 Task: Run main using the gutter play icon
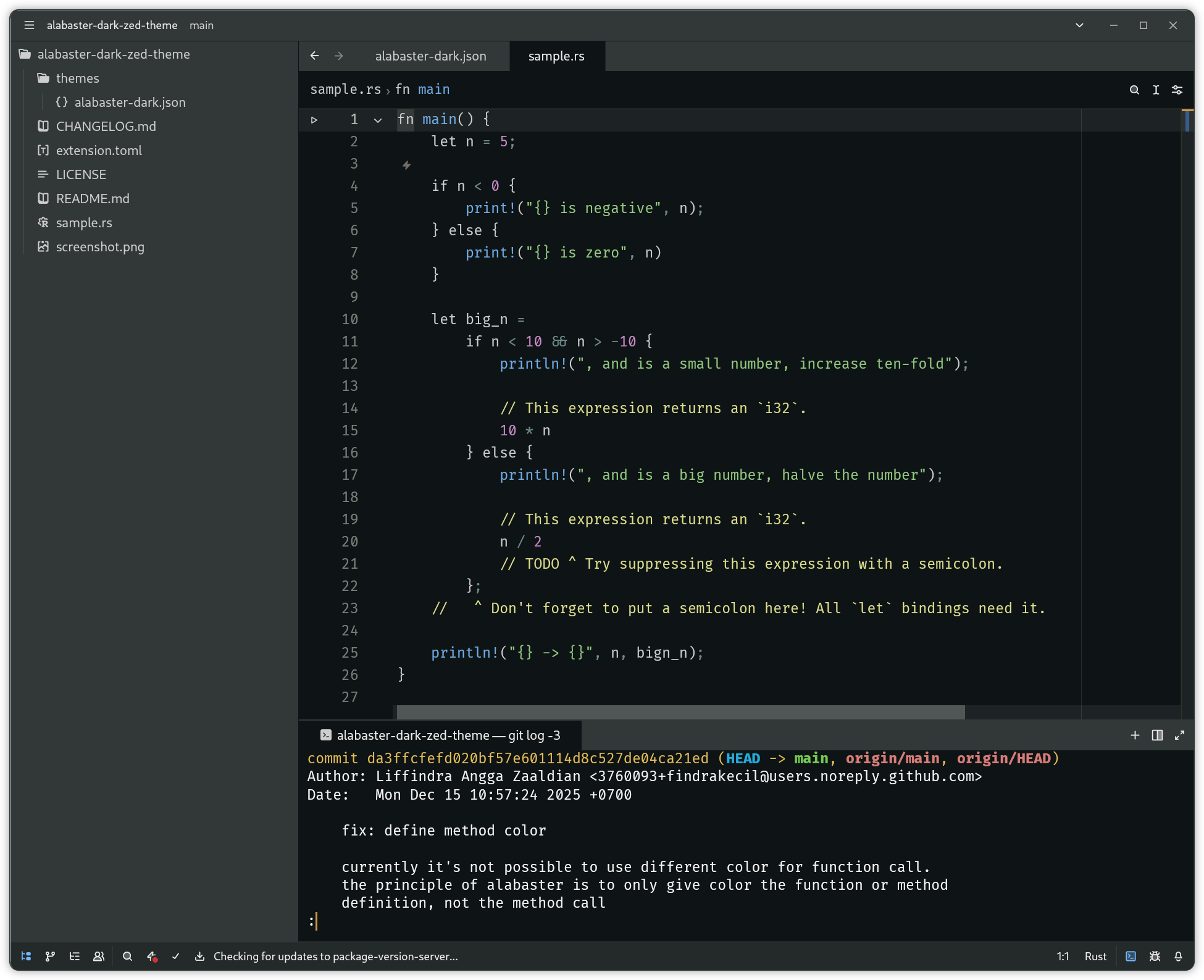(x=314, y=120)
